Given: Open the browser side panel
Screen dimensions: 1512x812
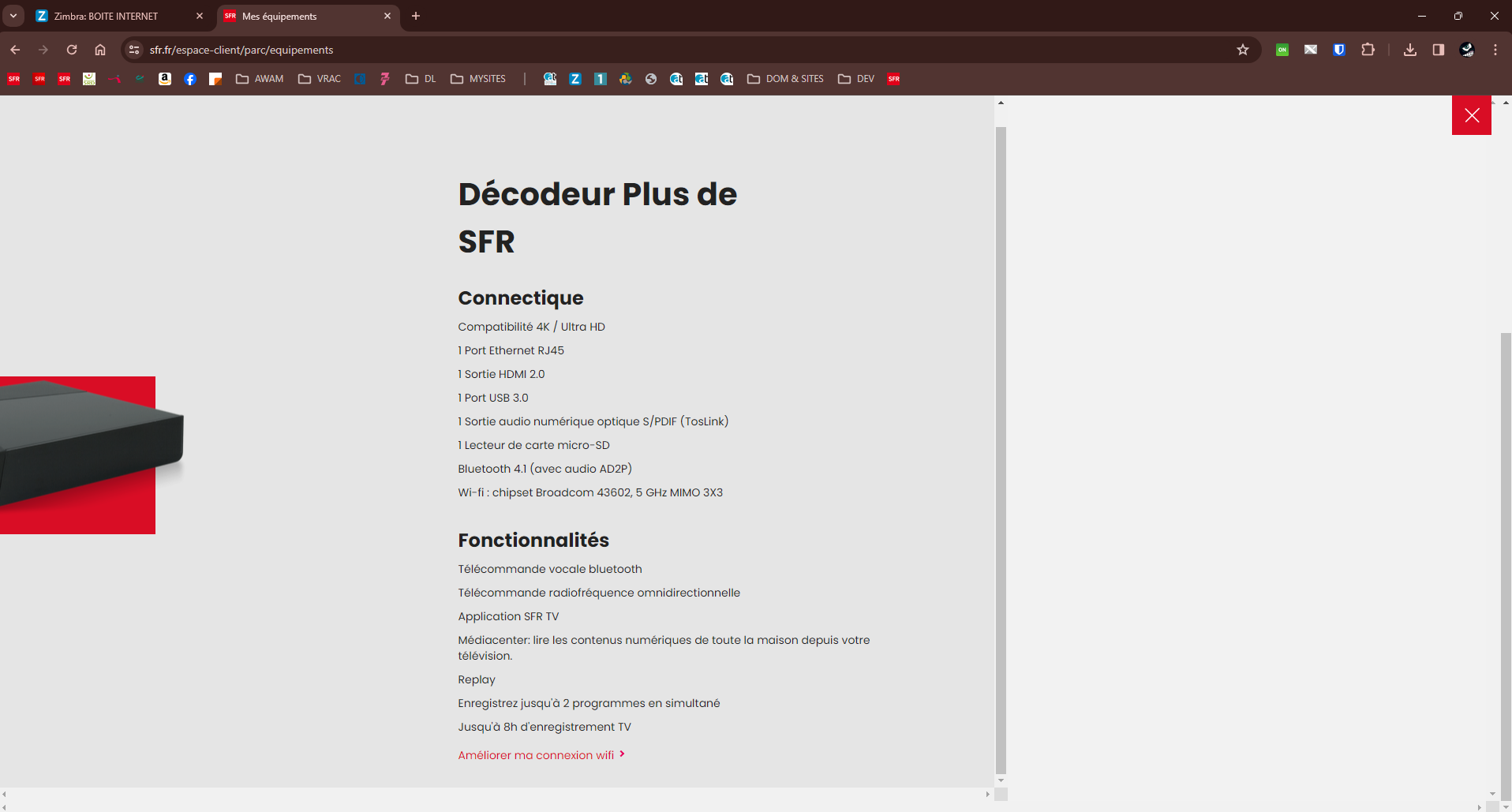Looking at the screenshot, I should (x=1438, y=50).
